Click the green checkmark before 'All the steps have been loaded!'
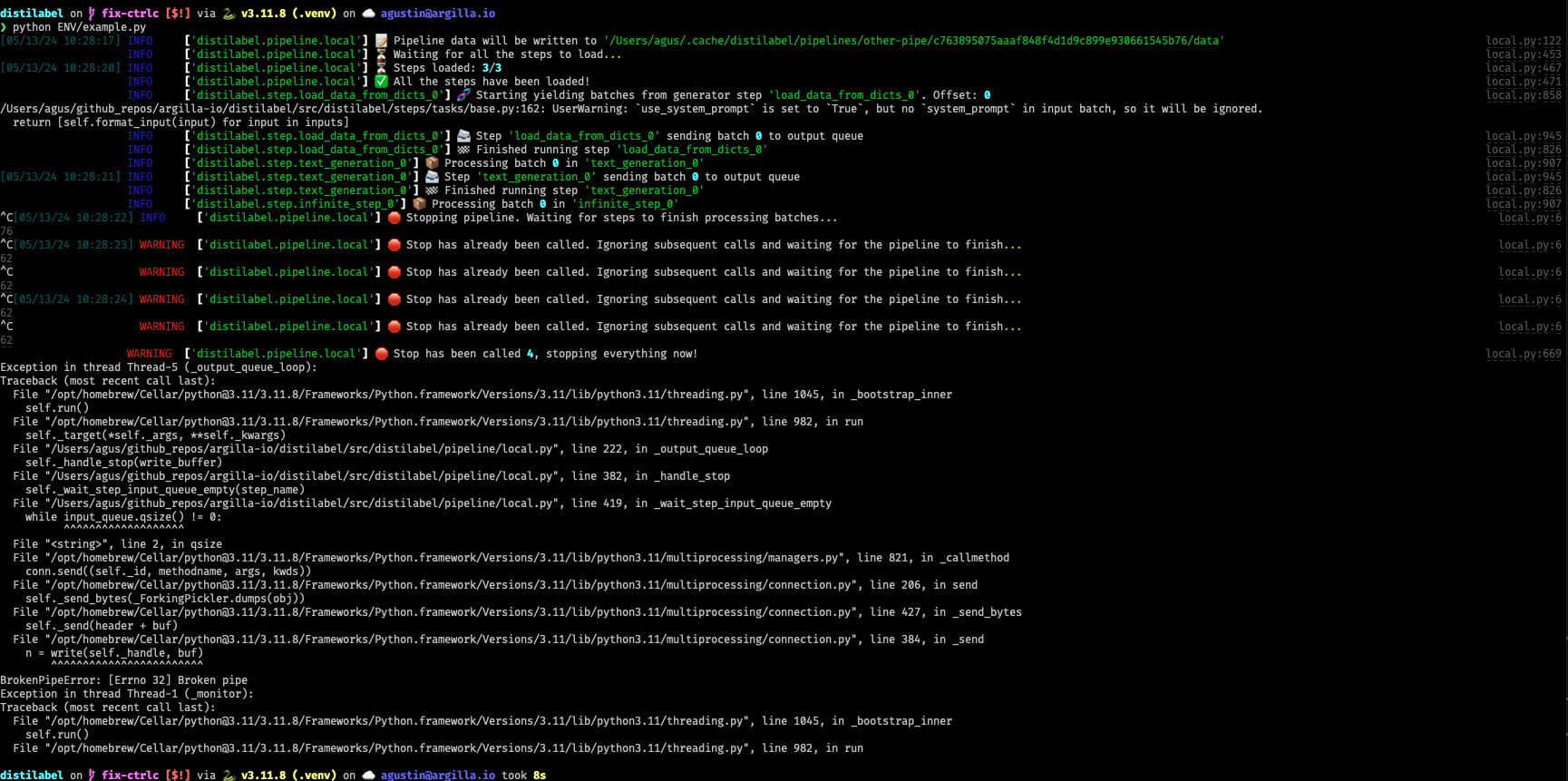Screen dimensions: 1568x781 (381, 82)
